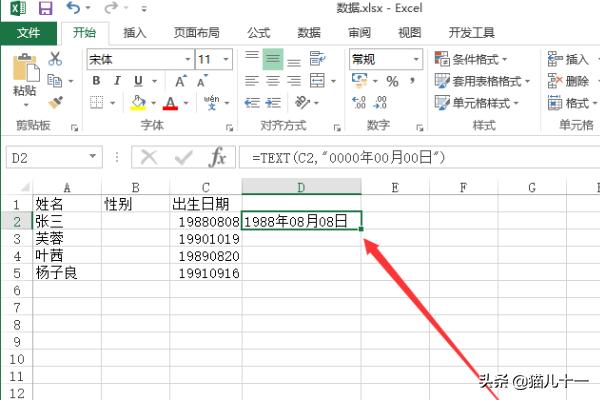This screenshot has height=400, width=600.
Task: Open the 开发工具 tab
Action: [x=471, y=33]
